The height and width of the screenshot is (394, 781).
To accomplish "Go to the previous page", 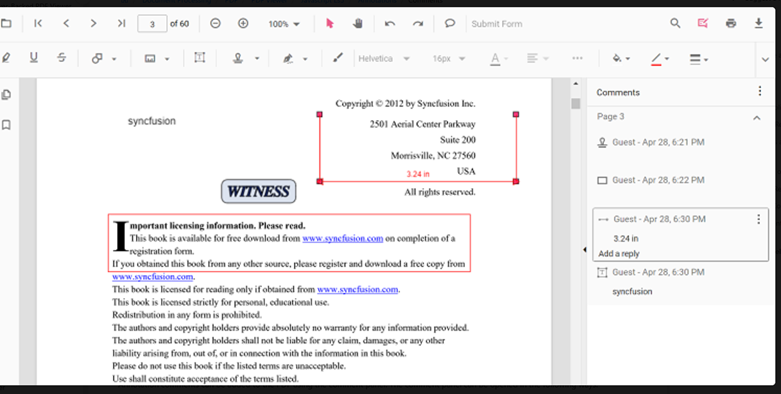I will (x=66, y=23).
